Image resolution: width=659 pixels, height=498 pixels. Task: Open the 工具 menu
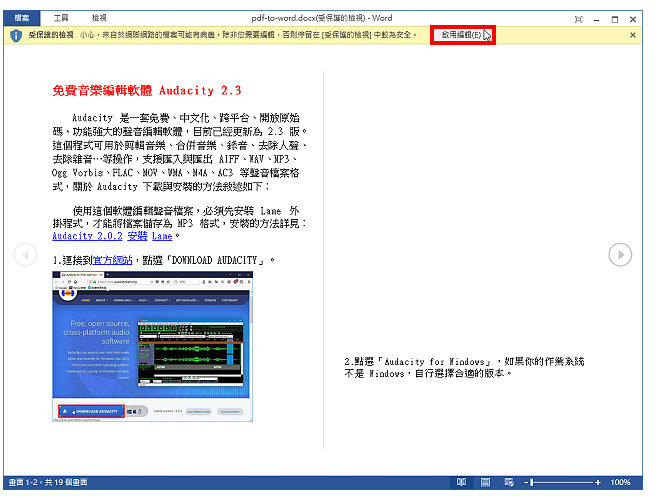click(x=61, y=18)
